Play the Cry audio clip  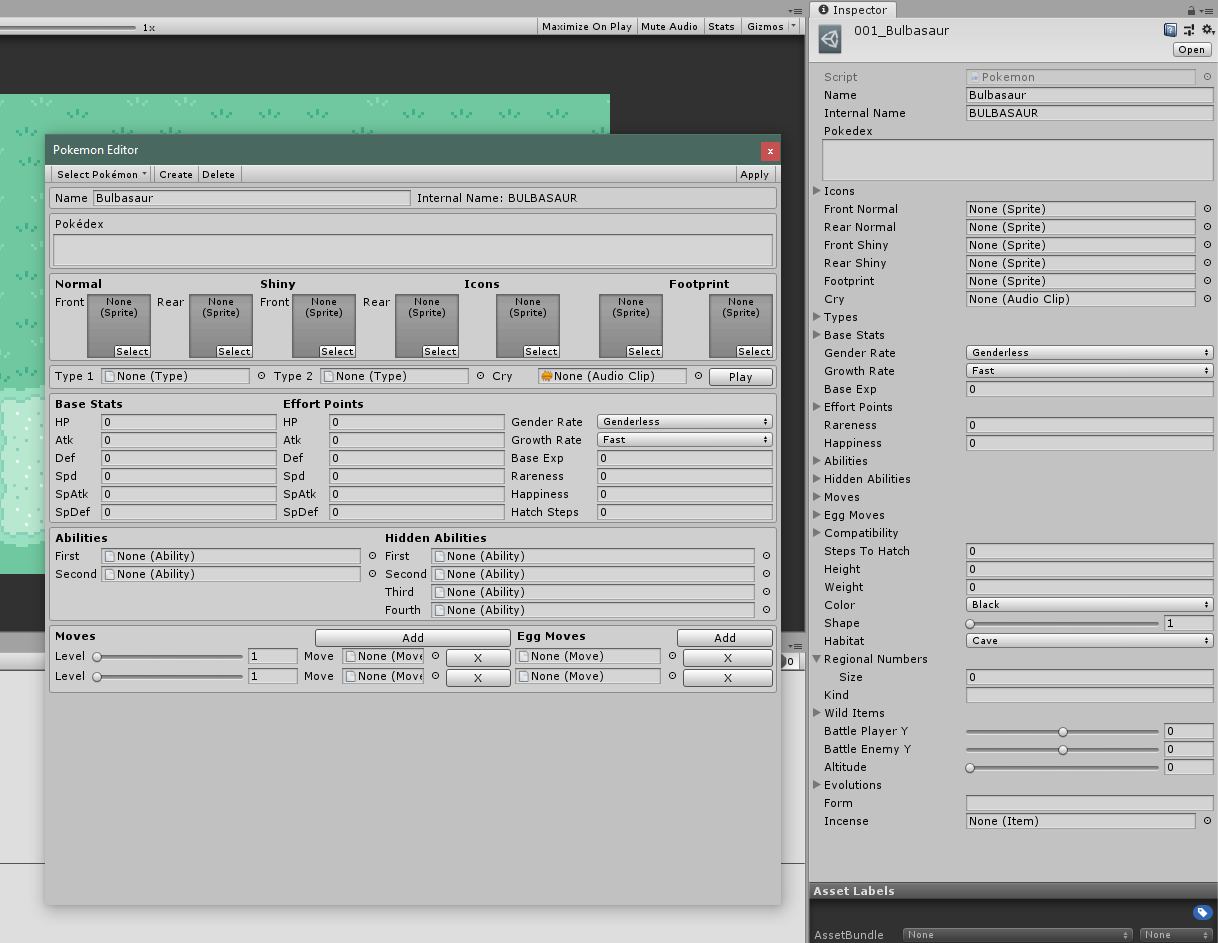pos(740,377)
